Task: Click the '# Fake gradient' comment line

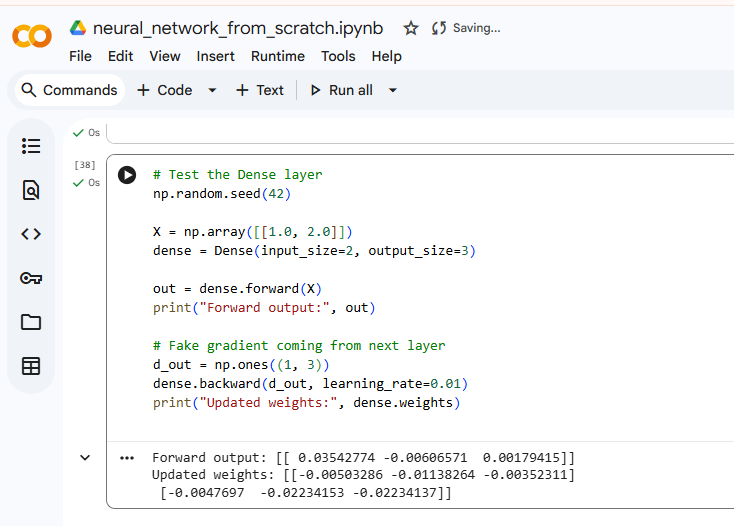Action: click(299, 346)
